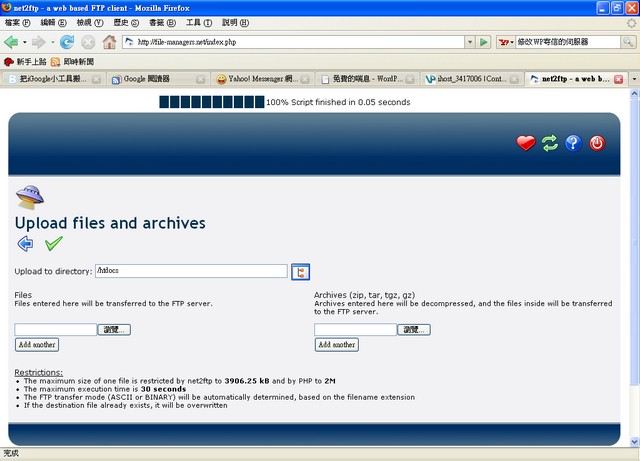This screenshot has height=461, width=640.
Task: Click the Yahoo search box
Action: [x=568, y=42]
